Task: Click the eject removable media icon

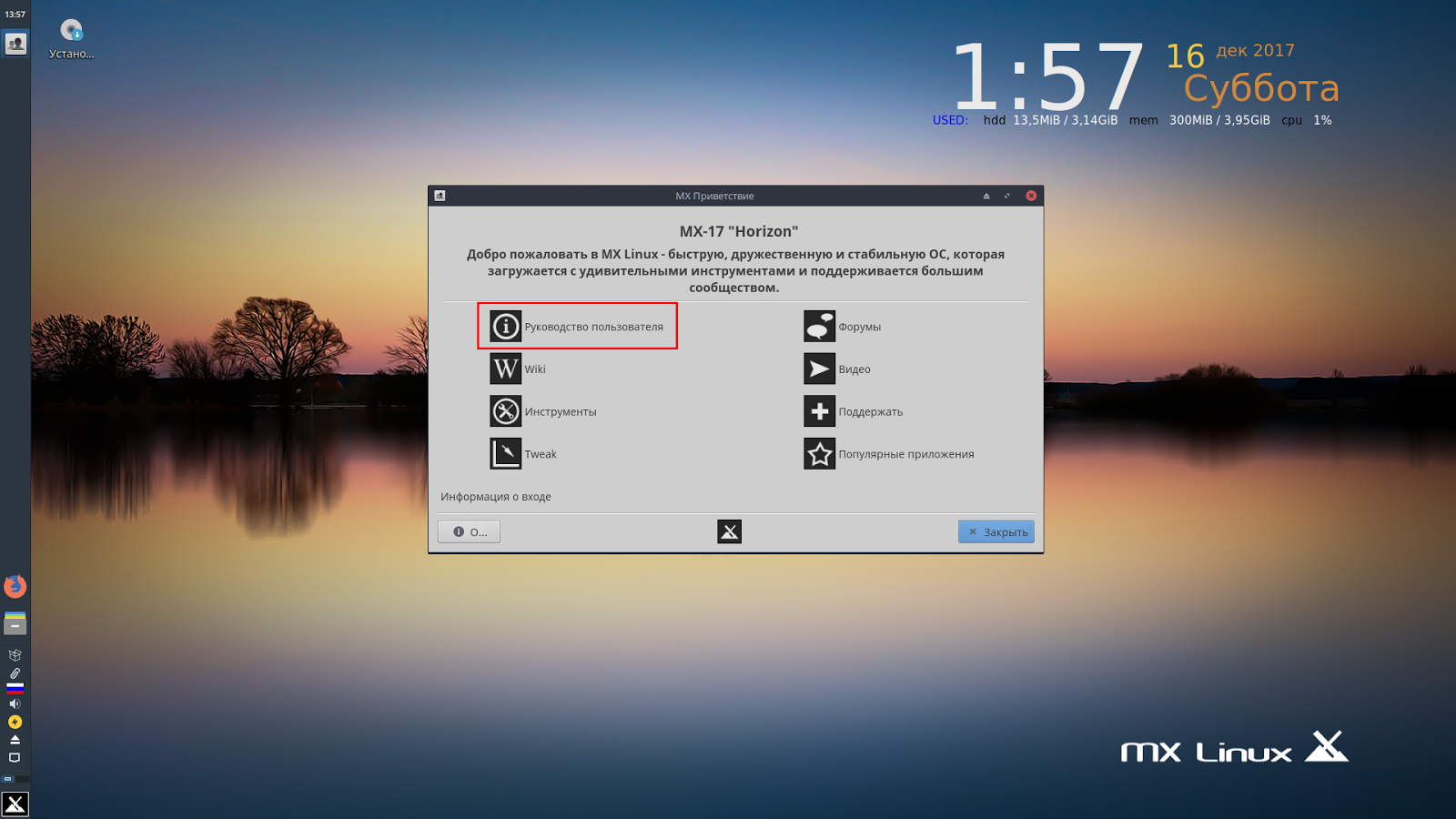Action: tap(15, 737)
